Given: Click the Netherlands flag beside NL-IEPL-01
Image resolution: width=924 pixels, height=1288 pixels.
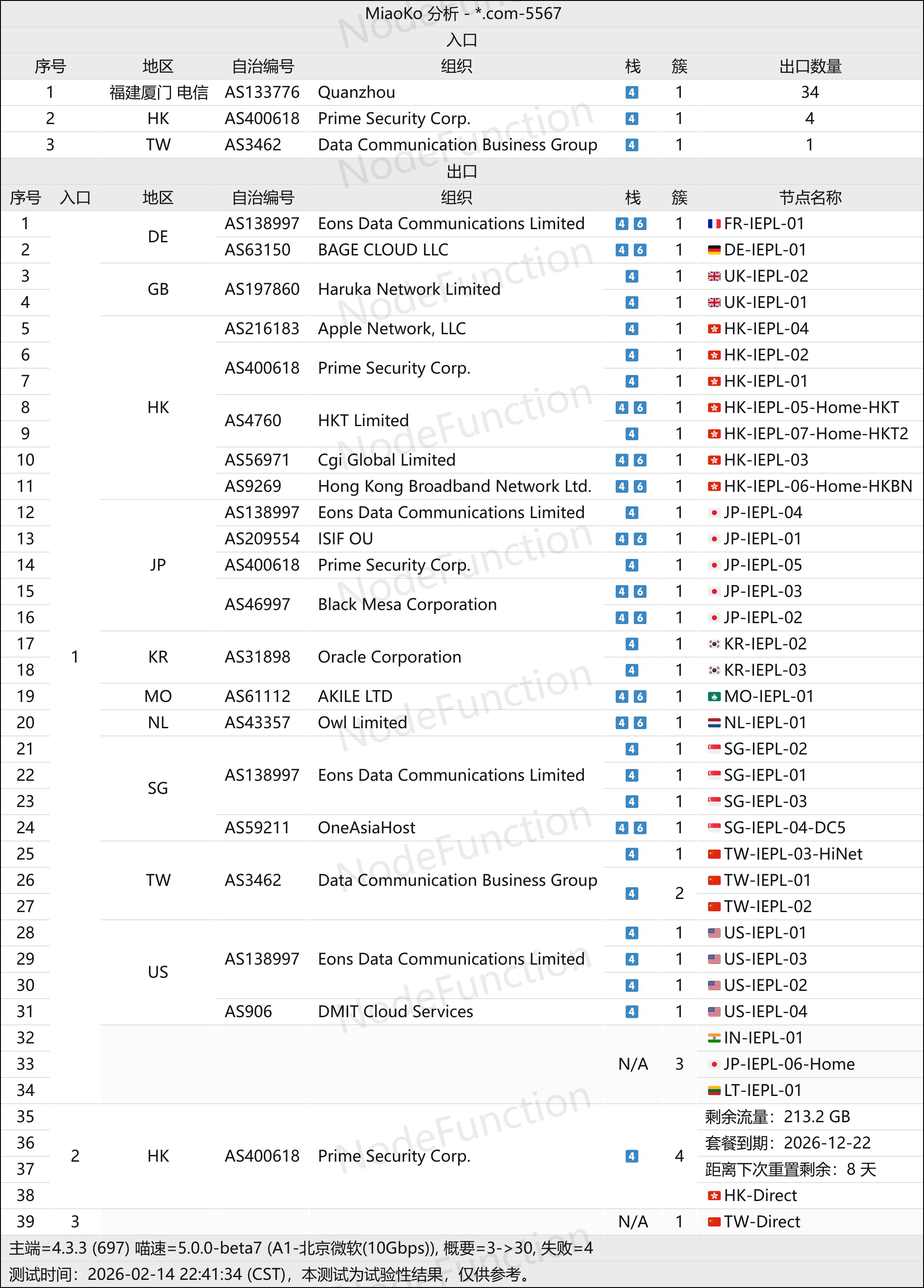Looking at the screenshot, I should 714,722.
